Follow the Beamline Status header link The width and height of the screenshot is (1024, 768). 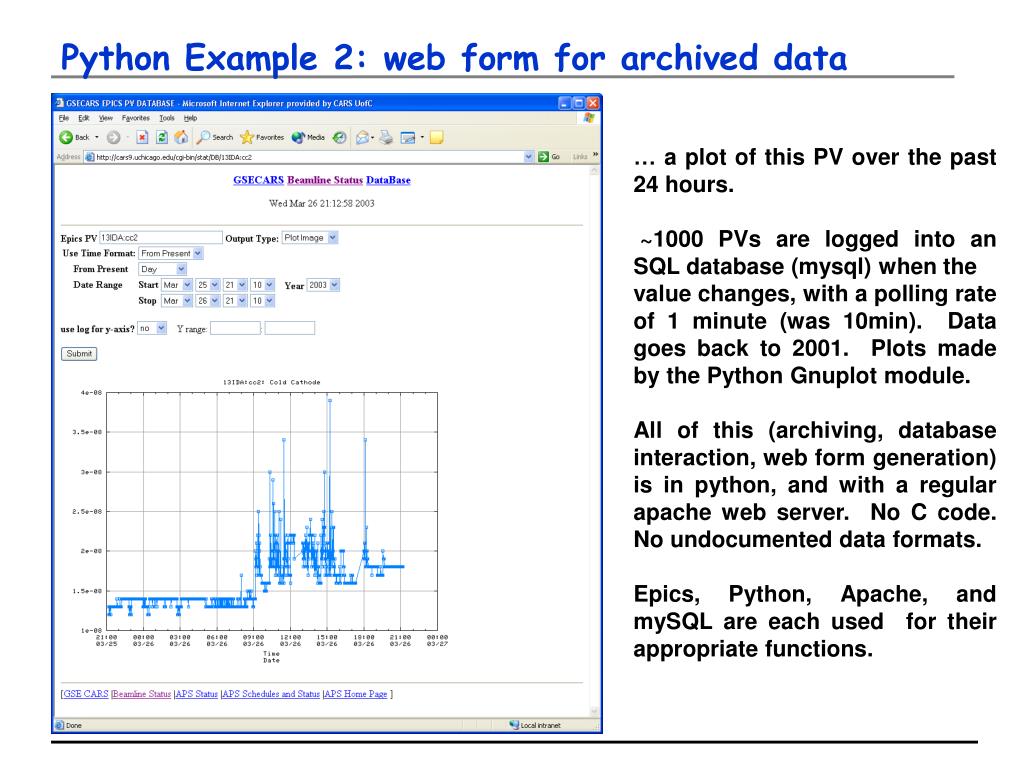point(325,180)
